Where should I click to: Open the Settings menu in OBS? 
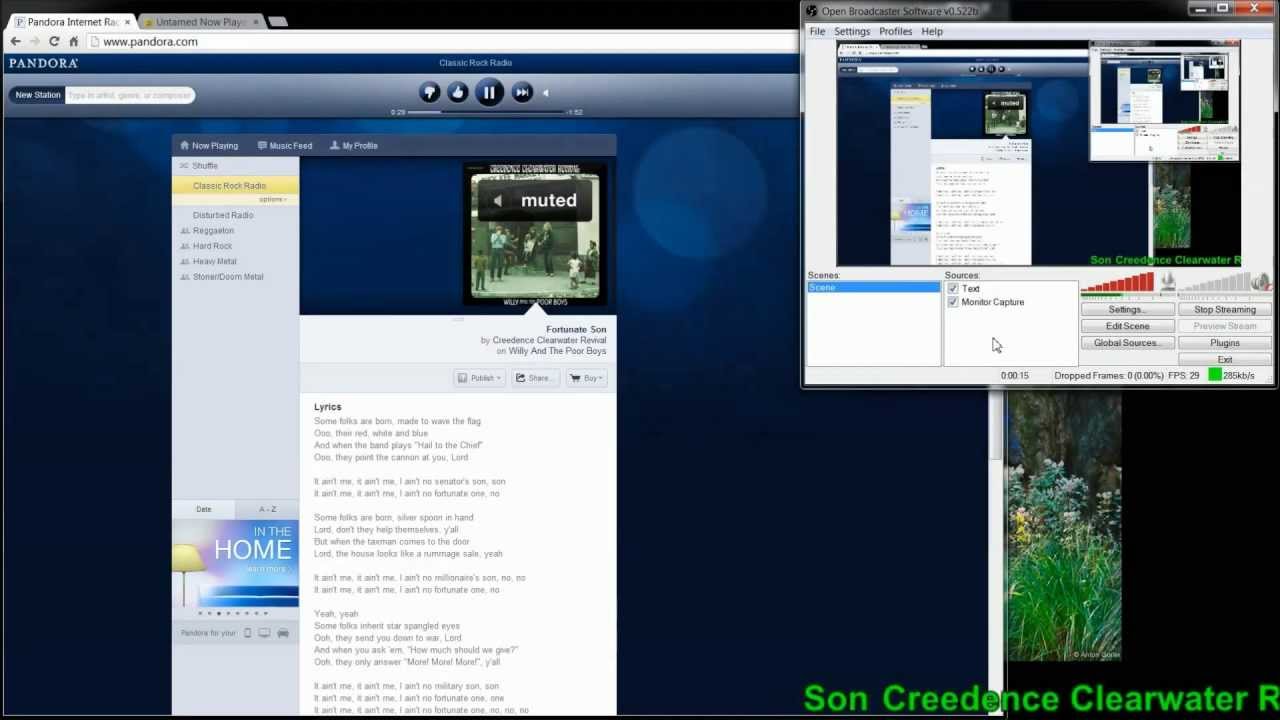tap(852, 31)
